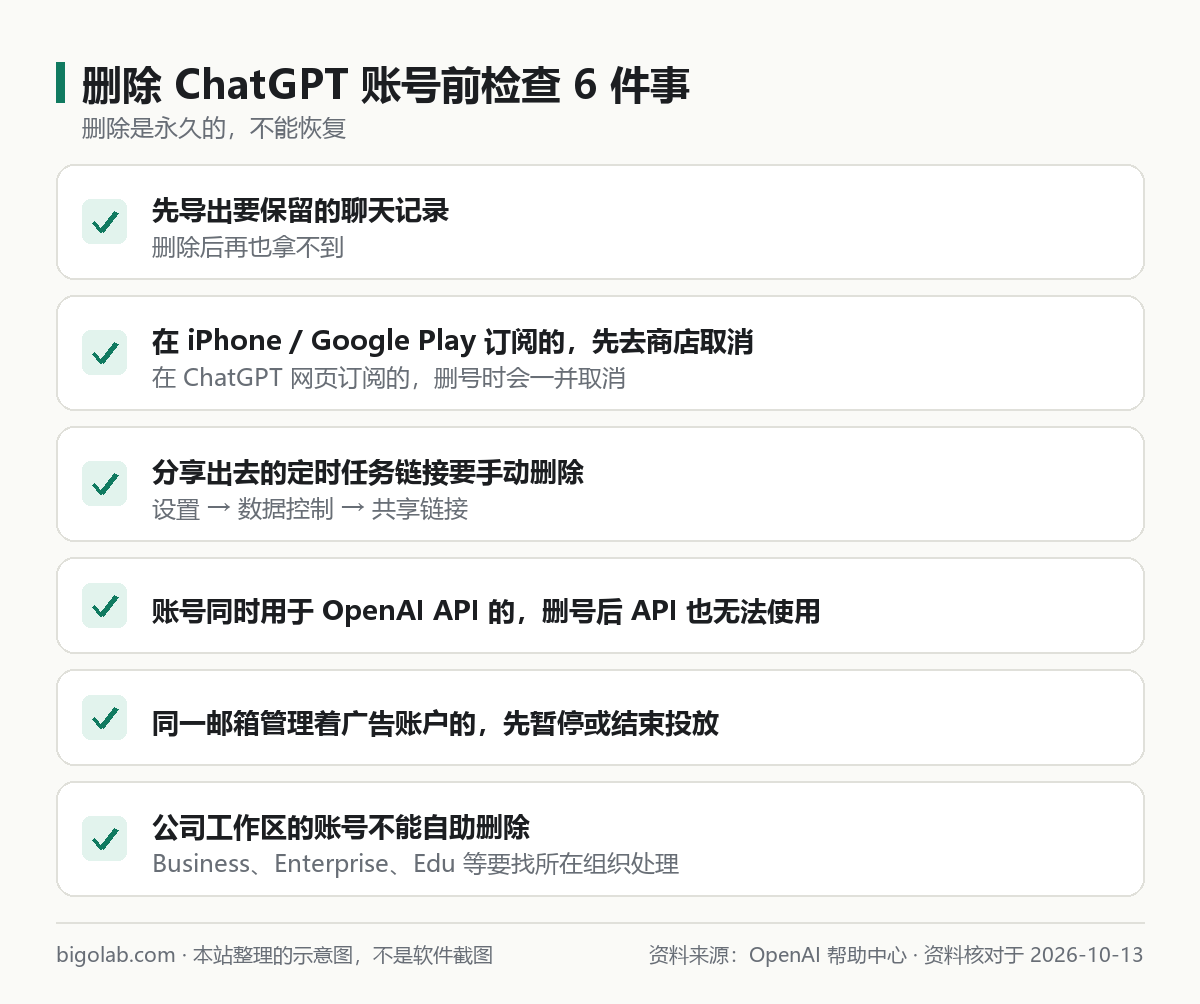This screenshot has width=1200, height=1004.
Task: Click the heading 删除 ChatGPT 账号前检查 6 件事
Action: click(385, 85)
